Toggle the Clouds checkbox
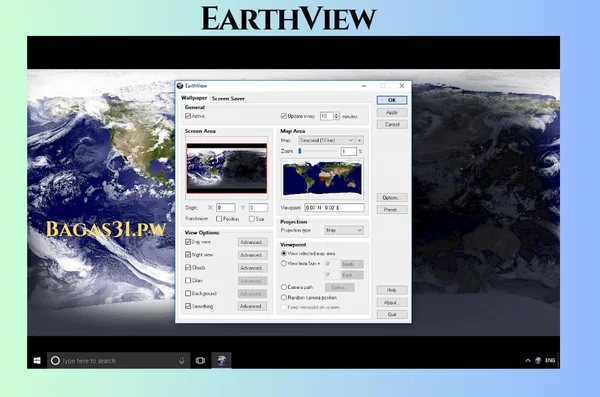This screenshot has width=600, height=397. tap(188, 268)
